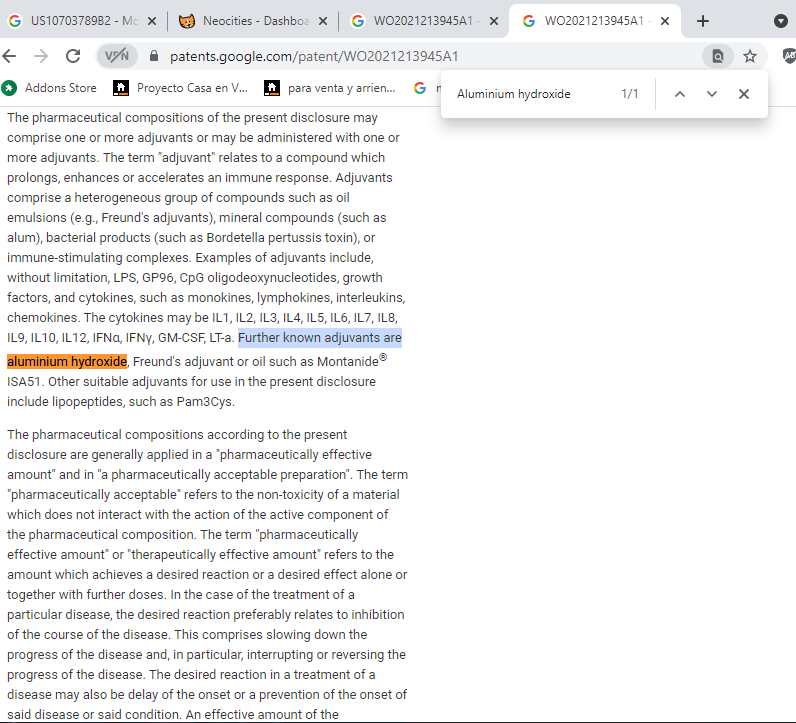Click the browser back arrow
Screen dimensions: 796x723
coord(10,56)
